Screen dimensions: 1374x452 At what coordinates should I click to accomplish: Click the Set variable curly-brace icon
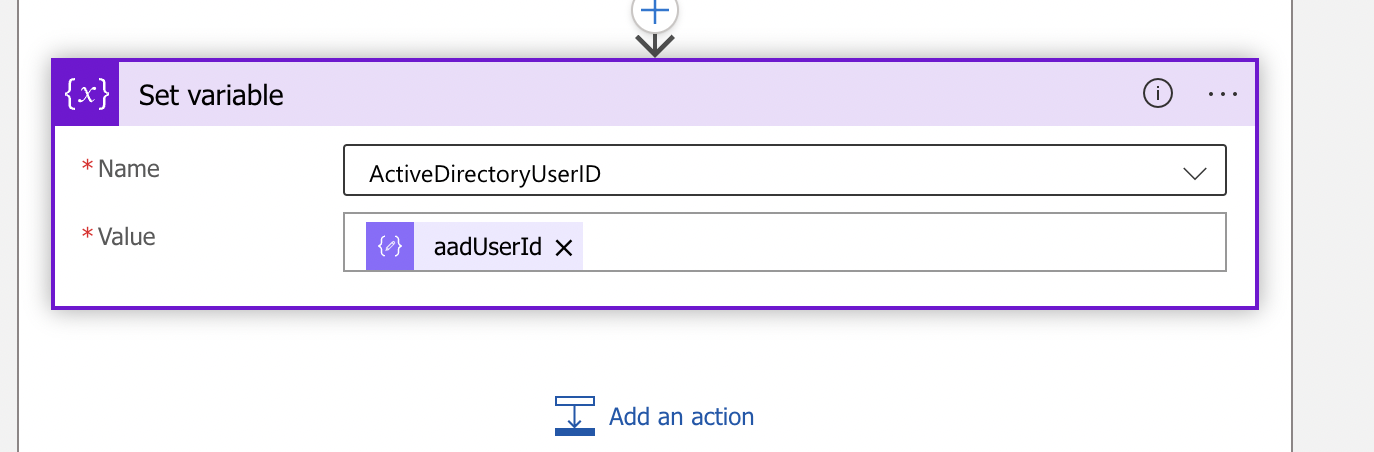point(86,94)
